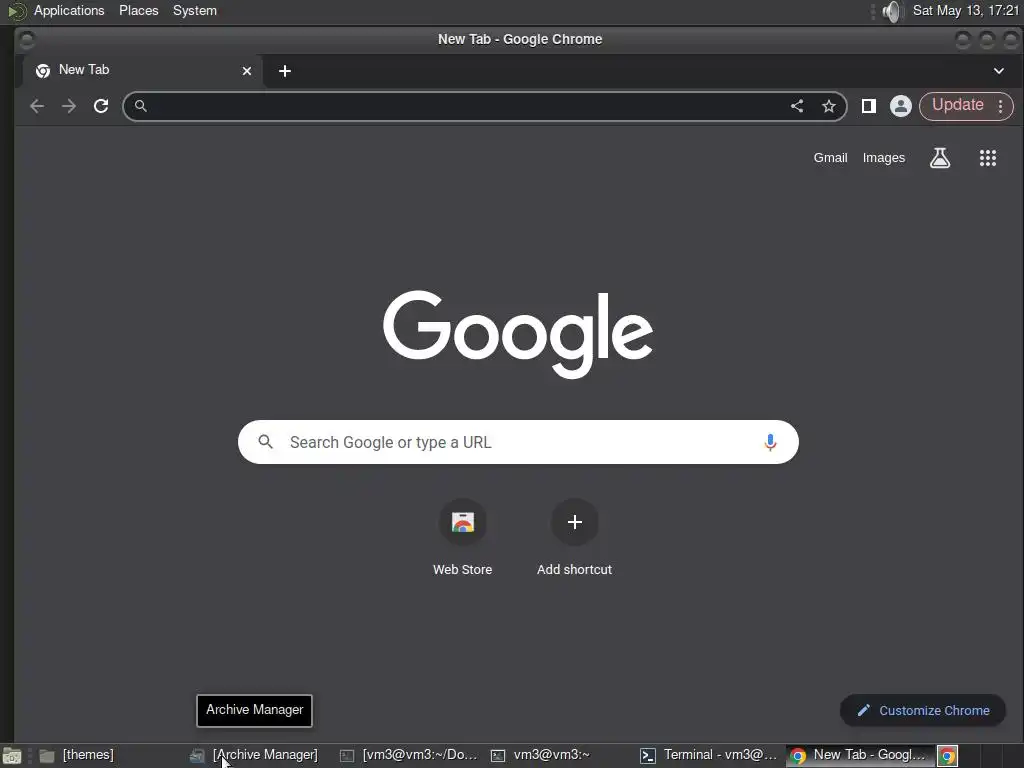
Task: Open Gmail link
Action: [x=830, y=157]
